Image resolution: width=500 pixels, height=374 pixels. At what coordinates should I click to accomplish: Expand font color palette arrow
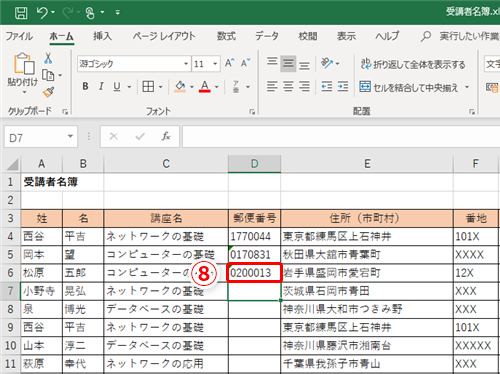pos(217,87)
